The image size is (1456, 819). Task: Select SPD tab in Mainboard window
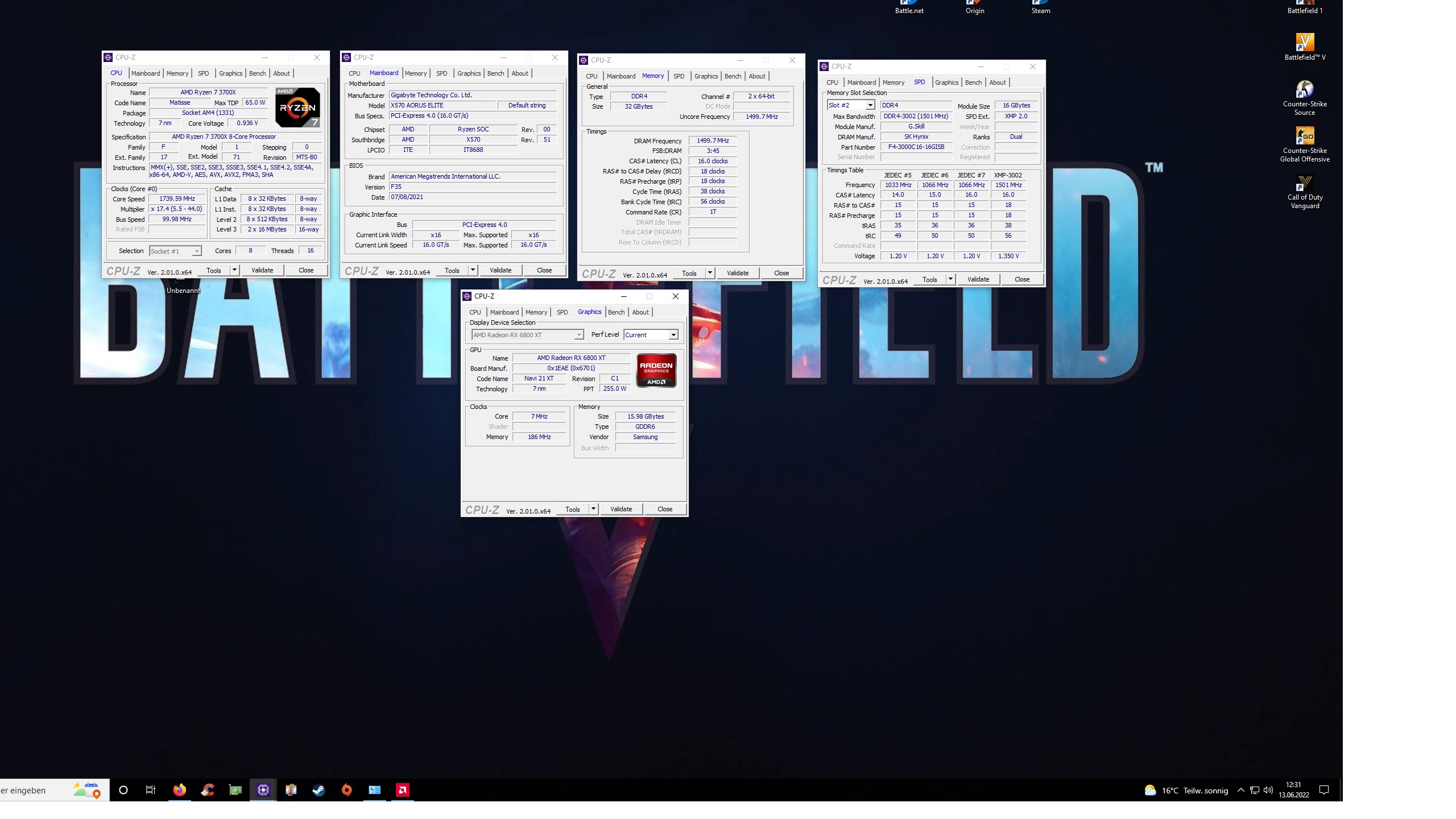441,73
